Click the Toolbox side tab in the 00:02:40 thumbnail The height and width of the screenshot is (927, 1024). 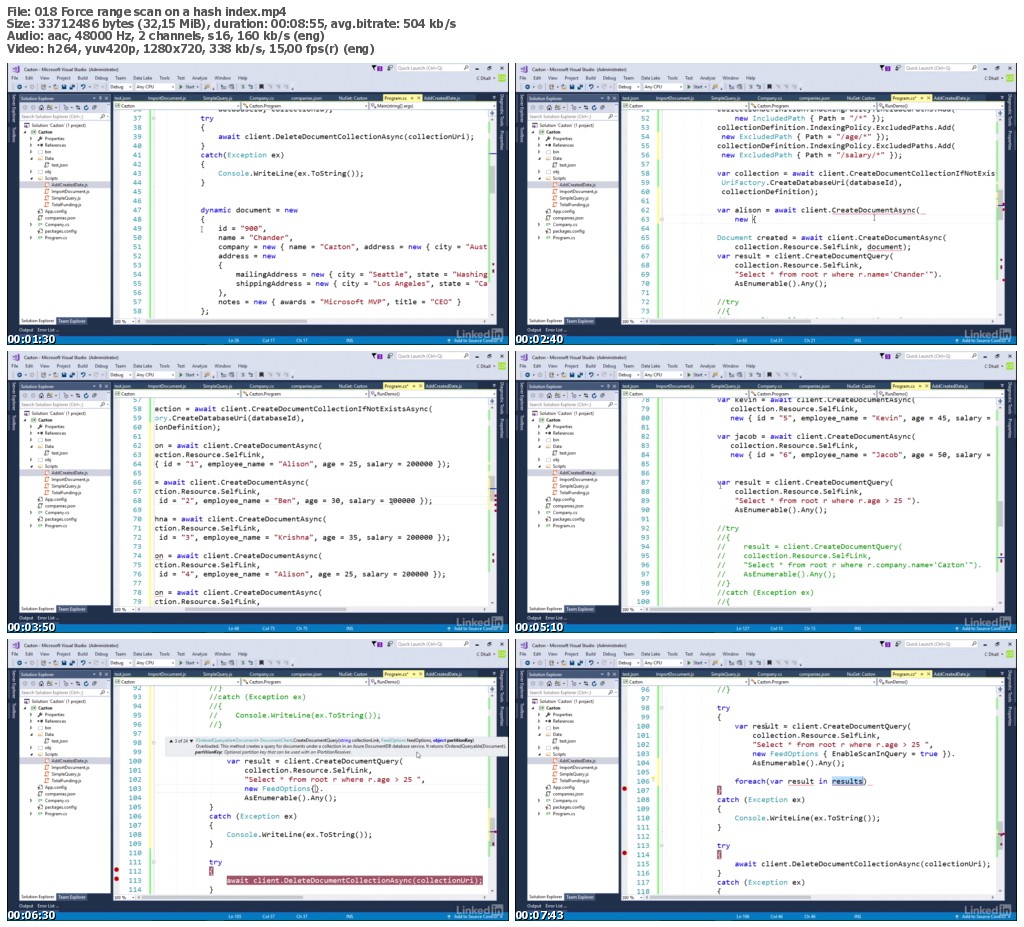point(522,135)
